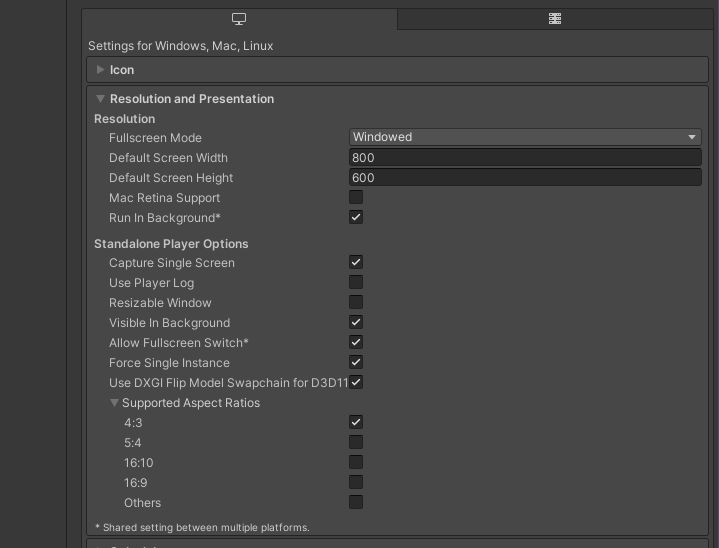
Task: Turn on Resizable Window option
Action: point(356,302)
